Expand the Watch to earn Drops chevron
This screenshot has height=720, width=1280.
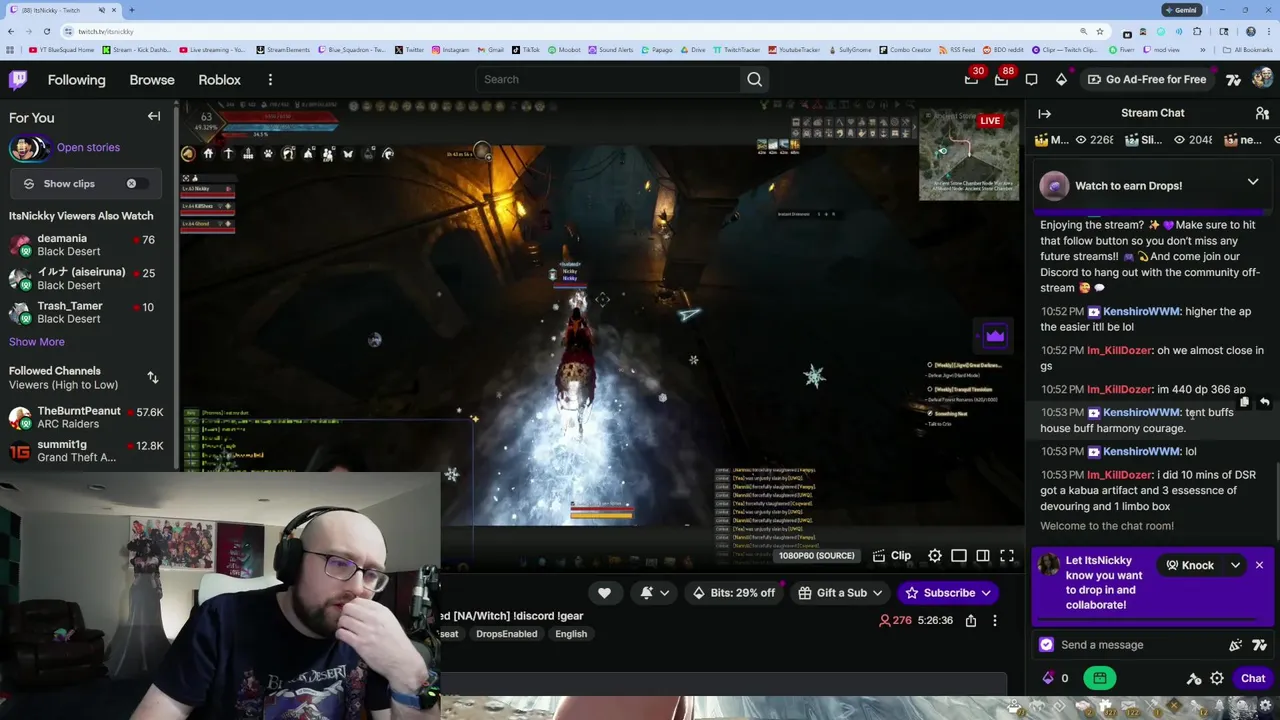[1252, 182]
